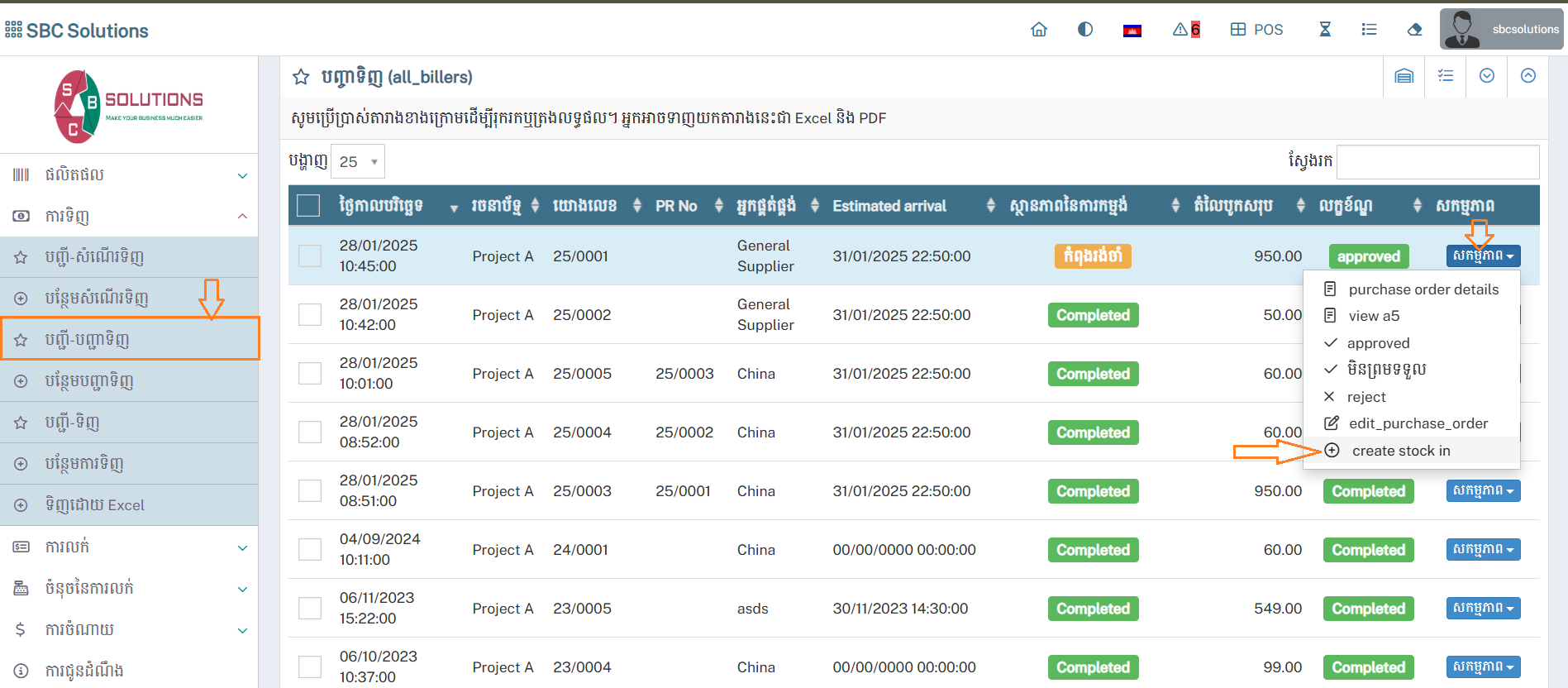Click the star icon beside page title

(301, 77)
